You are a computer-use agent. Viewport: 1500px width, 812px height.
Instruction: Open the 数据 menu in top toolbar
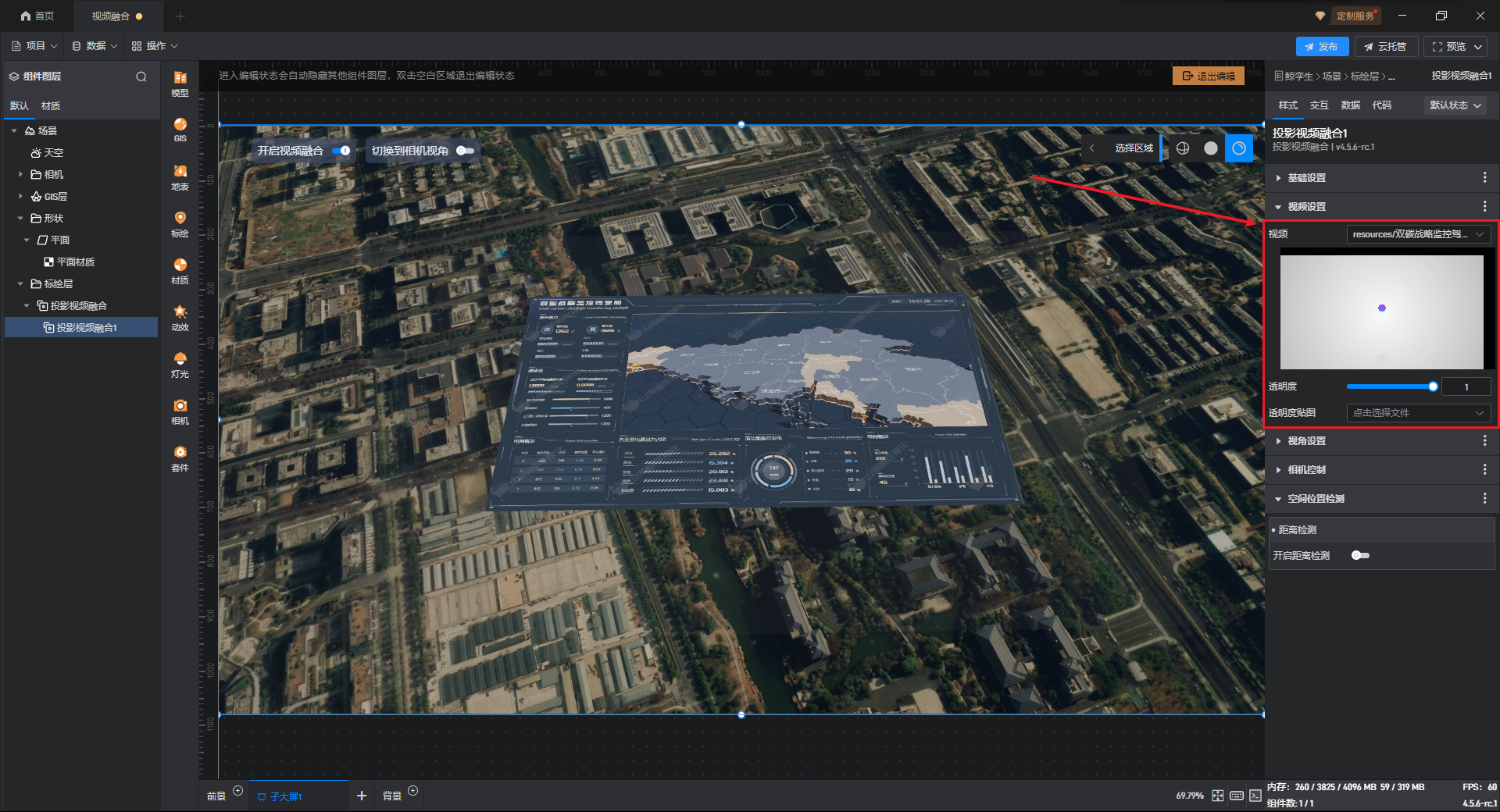(95, 46)
